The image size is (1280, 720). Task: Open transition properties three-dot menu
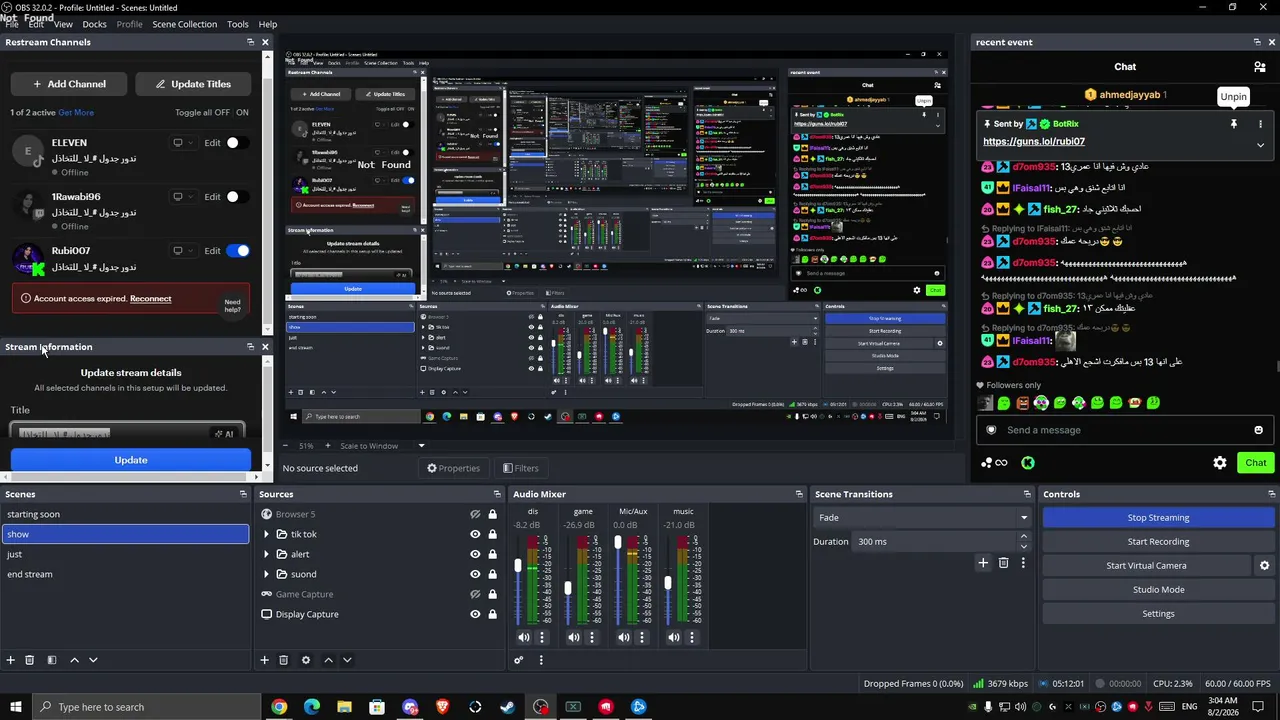click(x=1023, y=563)
